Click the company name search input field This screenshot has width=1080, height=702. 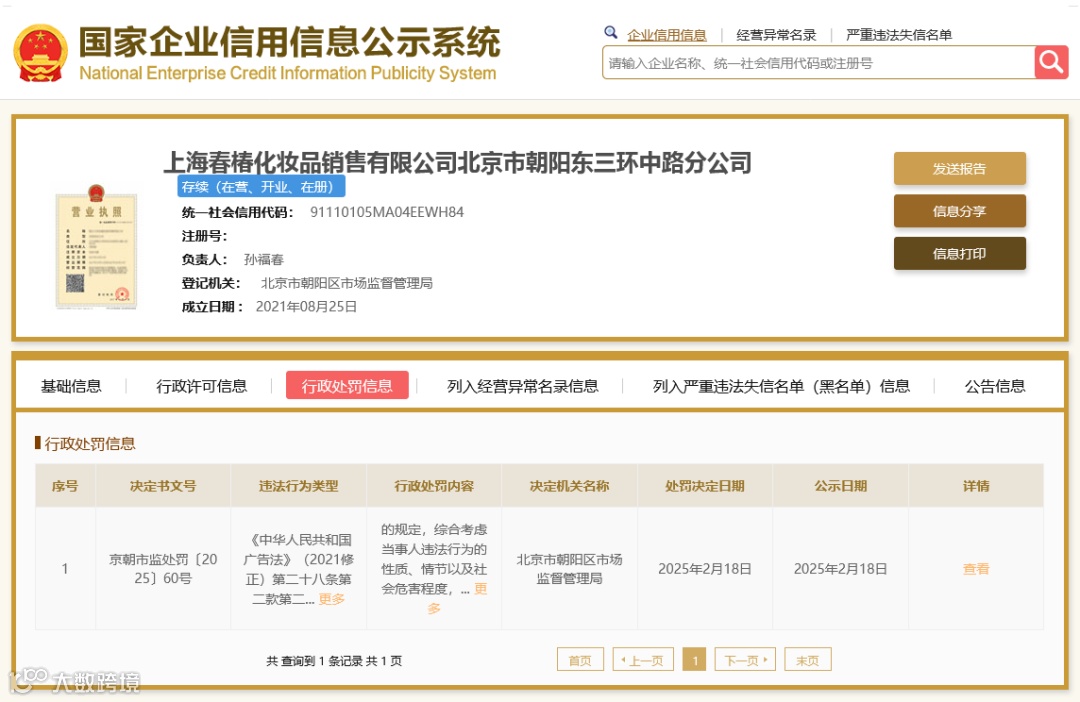[x=818, y=63]
